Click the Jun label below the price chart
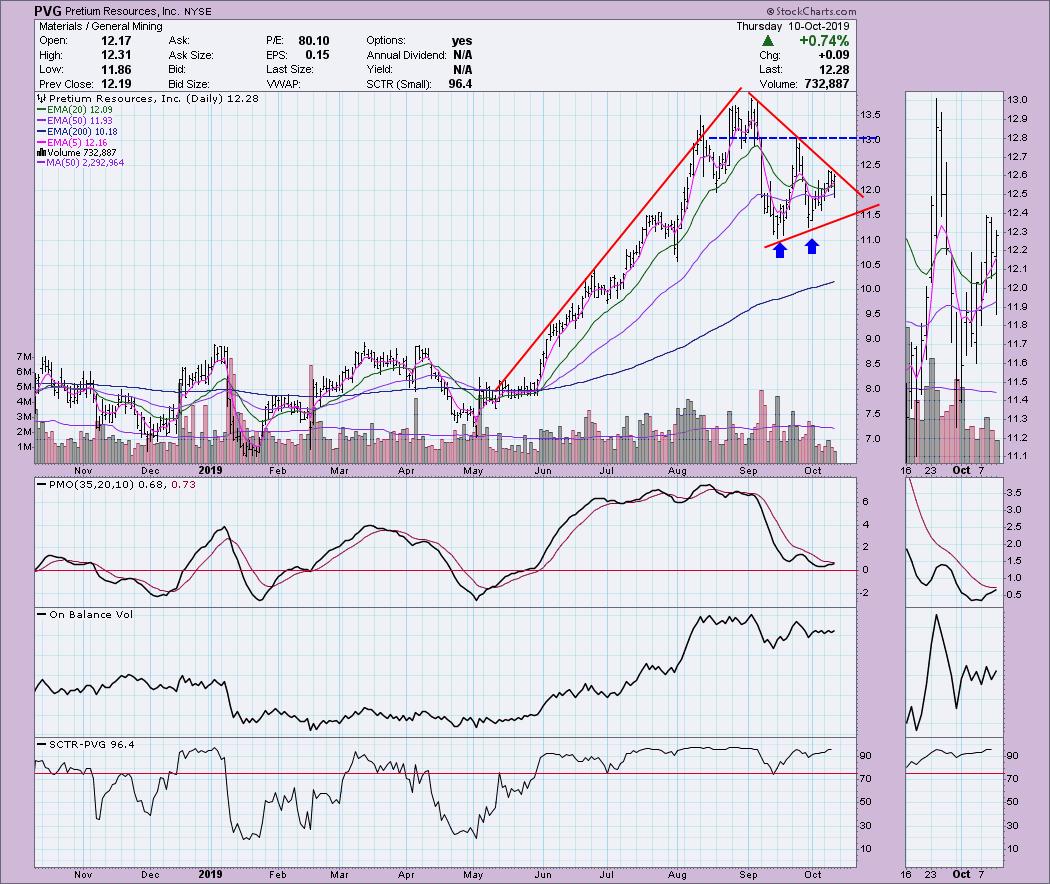The image size is (1050, 884). [x=543, y=471]
